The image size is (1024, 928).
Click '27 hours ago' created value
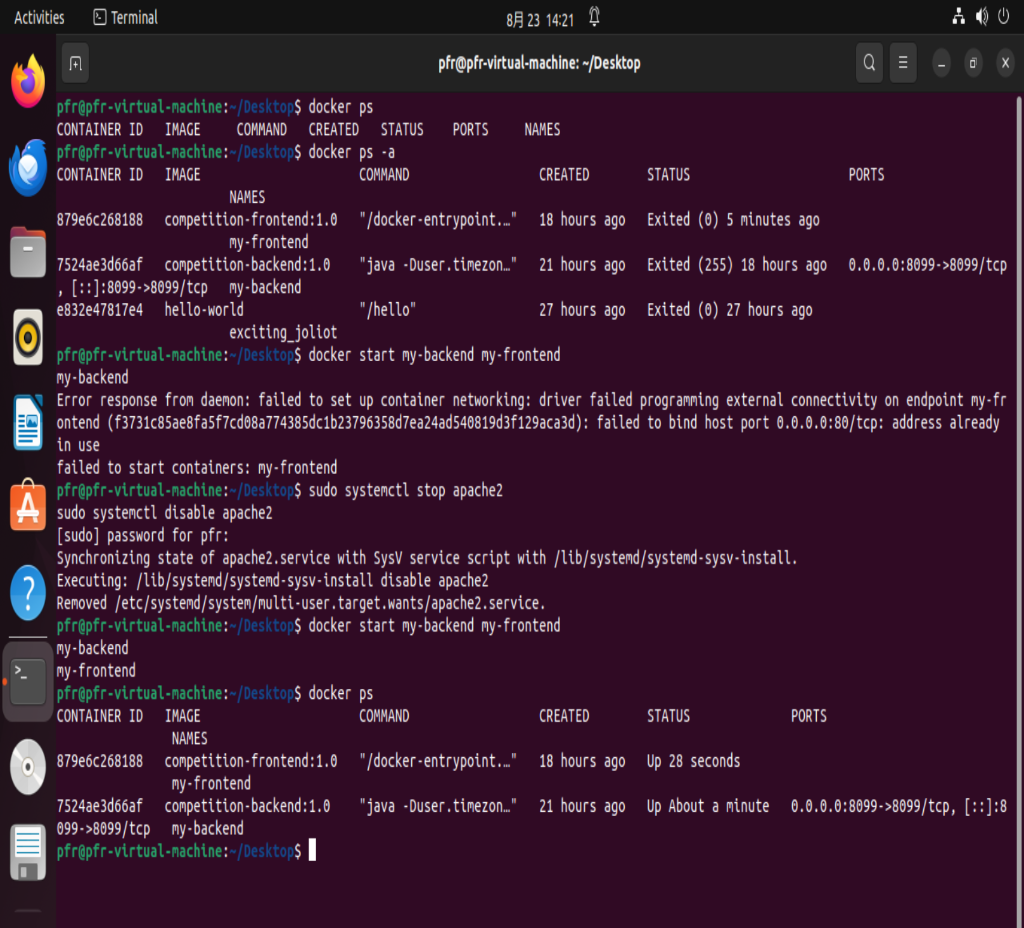coord(581,310)
